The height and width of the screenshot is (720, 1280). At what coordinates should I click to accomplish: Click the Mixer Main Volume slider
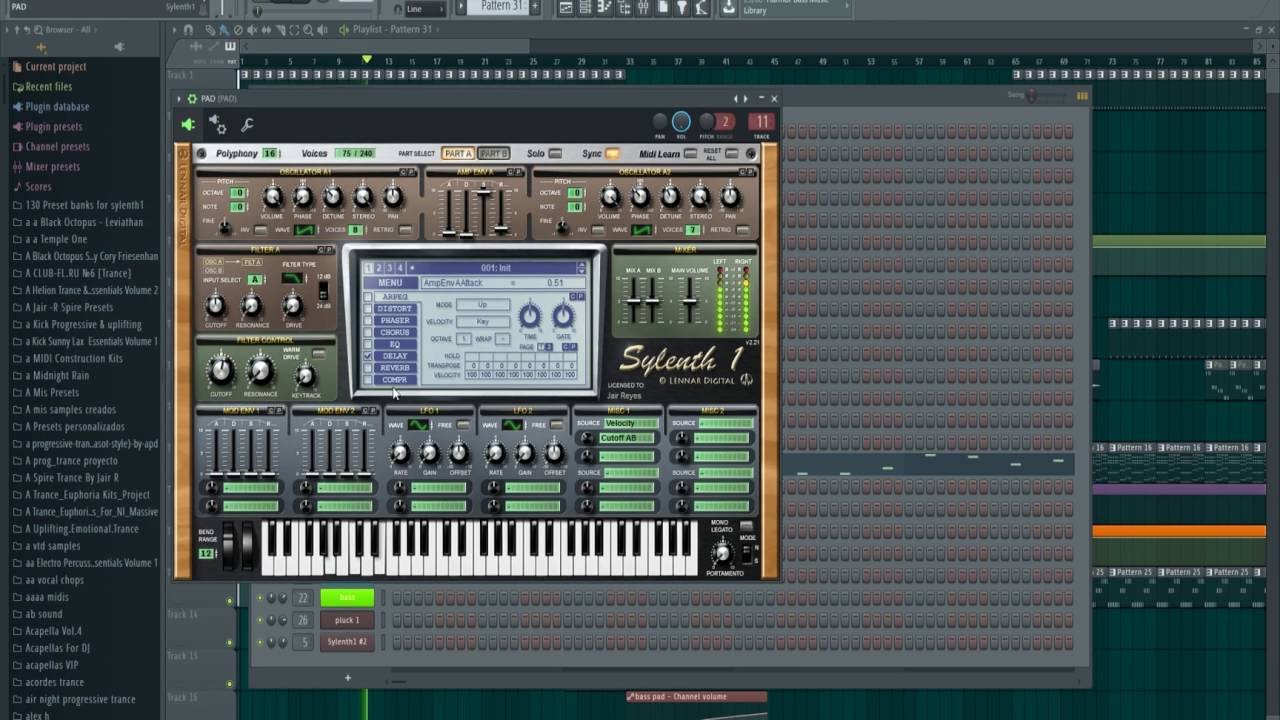(689, 299)
